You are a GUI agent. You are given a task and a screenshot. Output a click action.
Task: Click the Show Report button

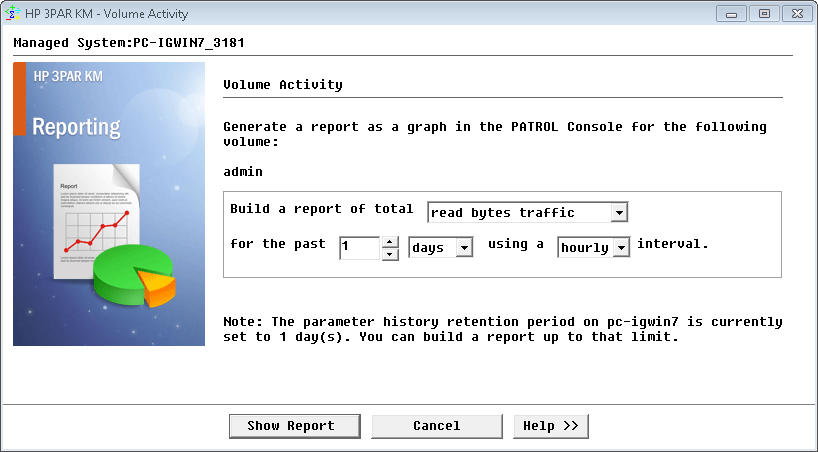point(295,426)
